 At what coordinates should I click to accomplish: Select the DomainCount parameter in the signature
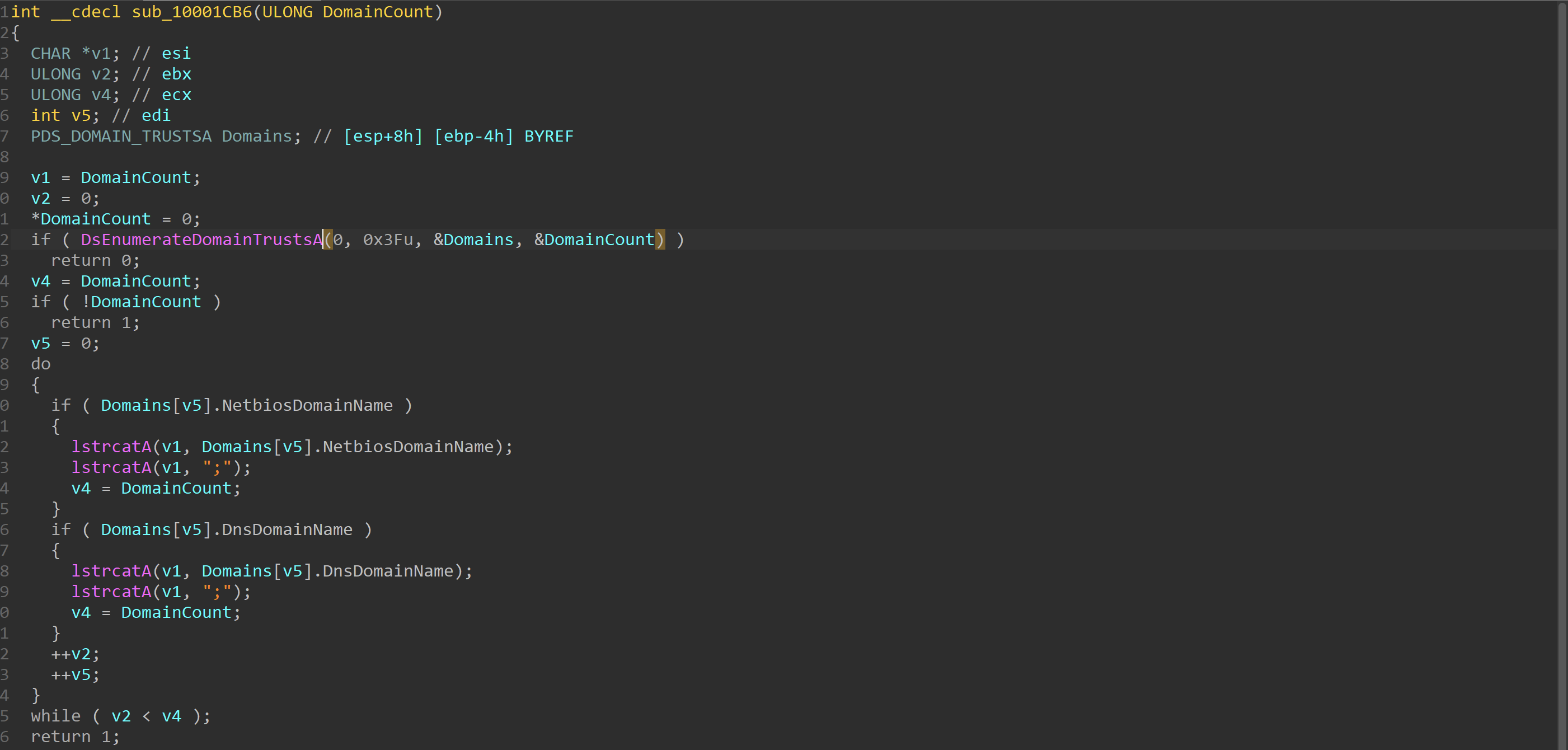377,12
